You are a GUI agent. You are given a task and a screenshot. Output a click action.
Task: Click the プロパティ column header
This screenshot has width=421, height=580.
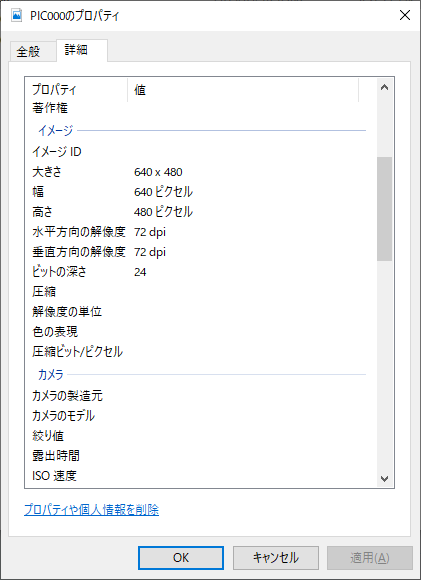click(x=77, y=90)
